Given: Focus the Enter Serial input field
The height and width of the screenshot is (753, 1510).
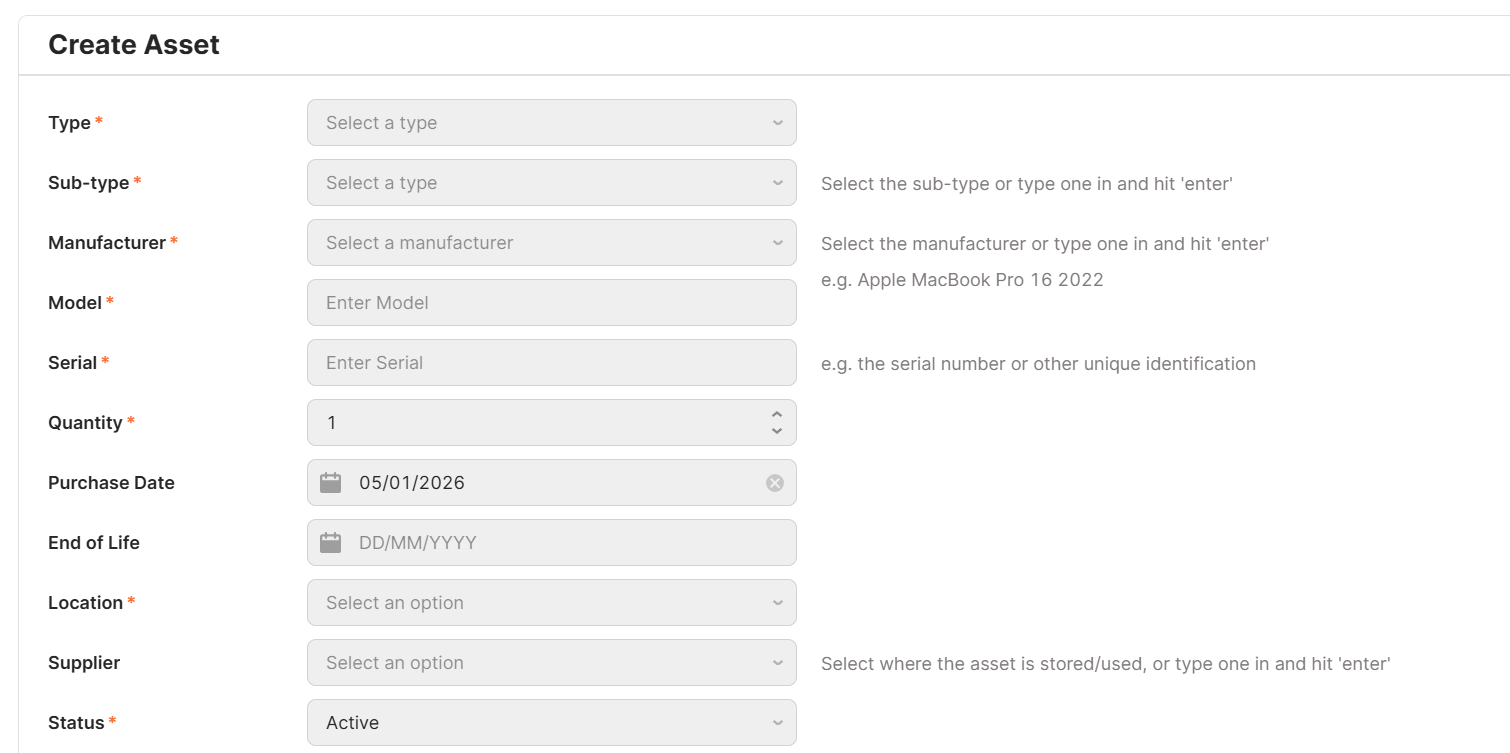Looking at the screenshot, I should (x=551, y=363).
